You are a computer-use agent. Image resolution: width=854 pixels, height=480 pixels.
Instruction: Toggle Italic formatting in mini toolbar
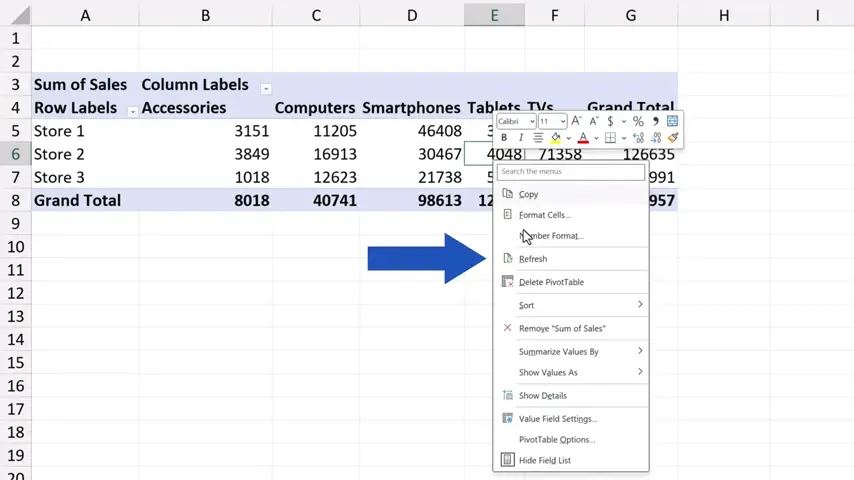pyautogui.click(x=521, y=138)
